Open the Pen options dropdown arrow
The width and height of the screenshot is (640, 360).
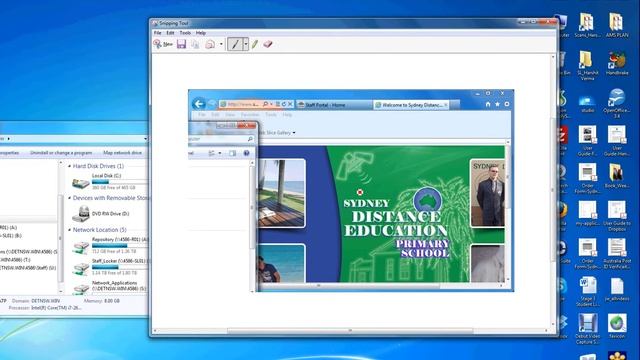246,44
